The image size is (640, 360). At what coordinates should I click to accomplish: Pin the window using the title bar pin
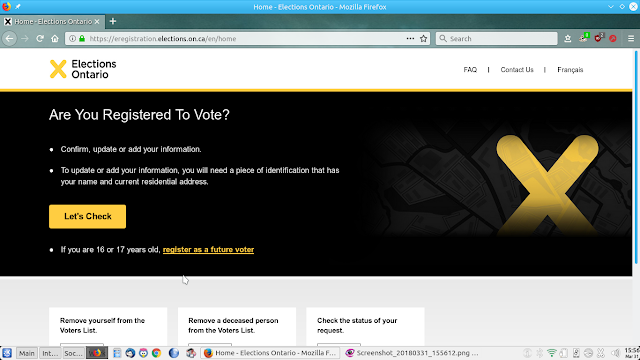point(18,7)
